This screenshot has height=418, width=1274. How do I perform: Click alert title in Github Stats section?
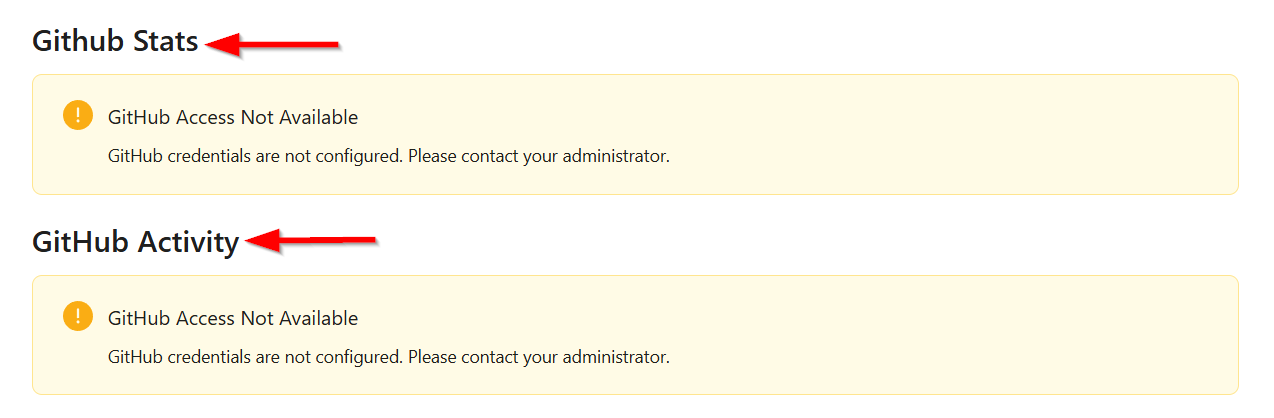coord(233,117)
